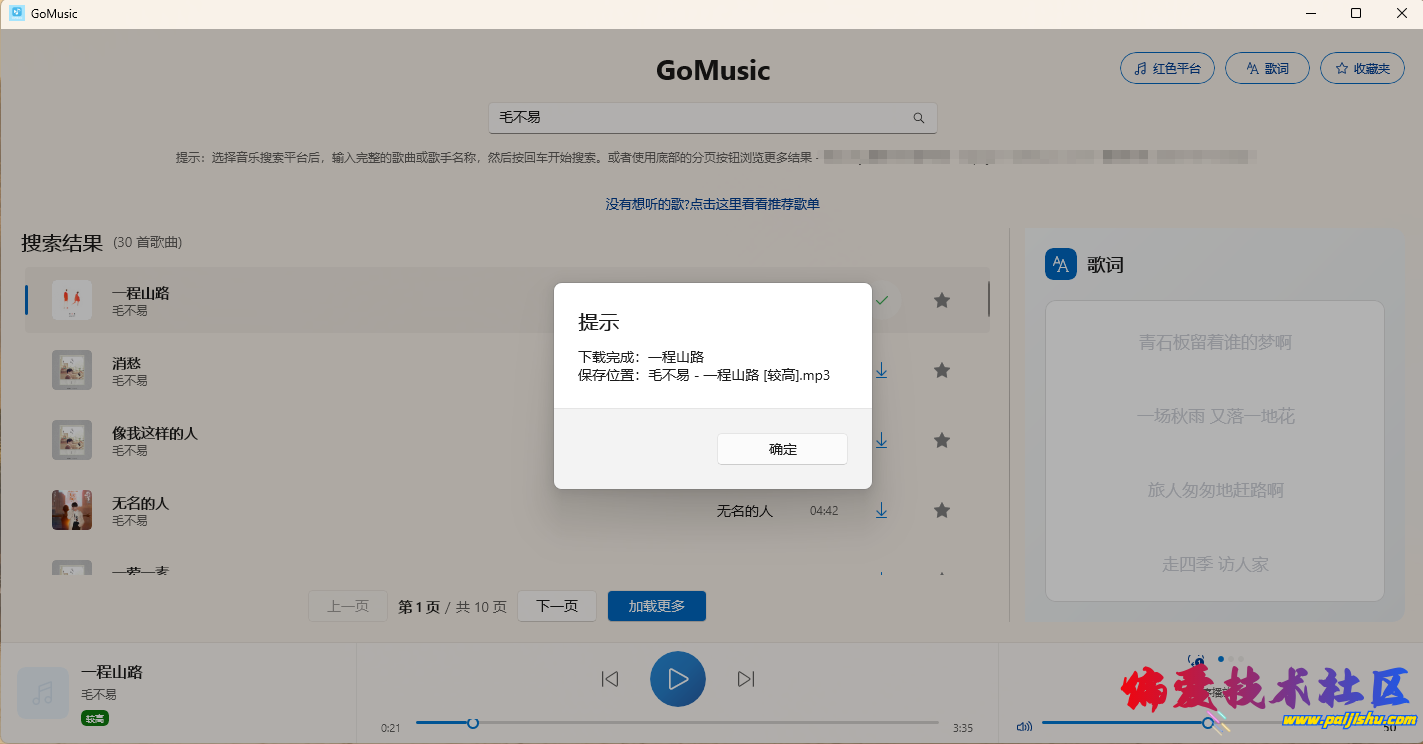The image size is (1423, 744).
Task: Download the song 消愁
Action: (881, 371)
